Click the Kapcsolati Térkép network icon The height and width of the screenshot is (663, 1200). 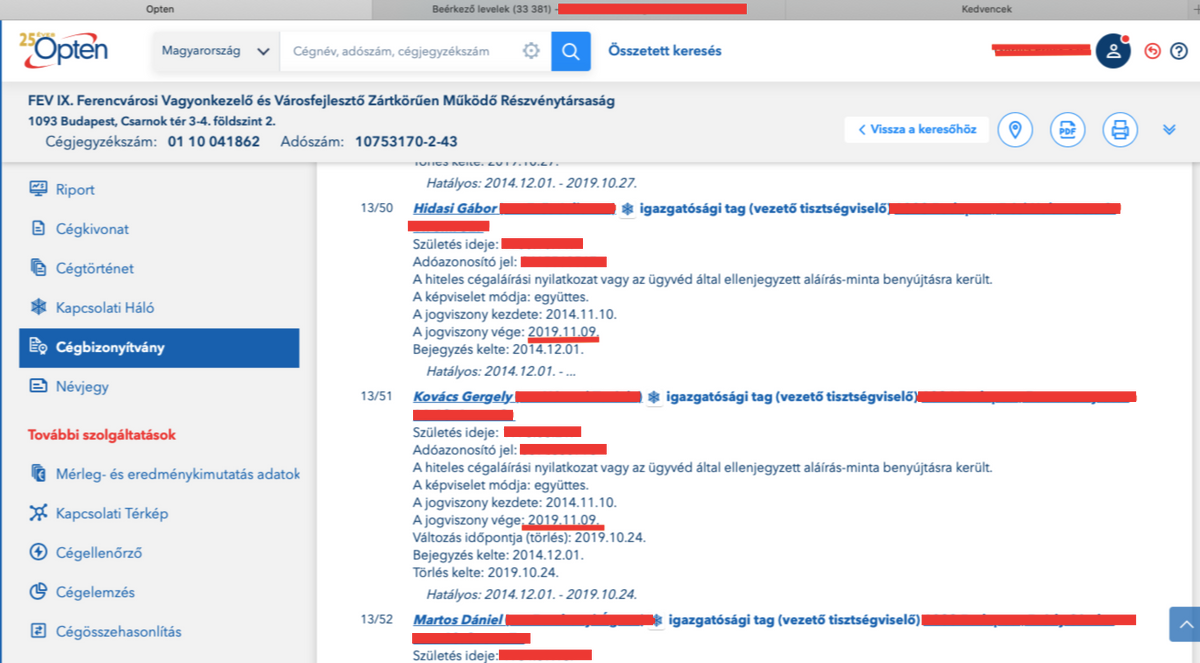(x=39, y=513)
